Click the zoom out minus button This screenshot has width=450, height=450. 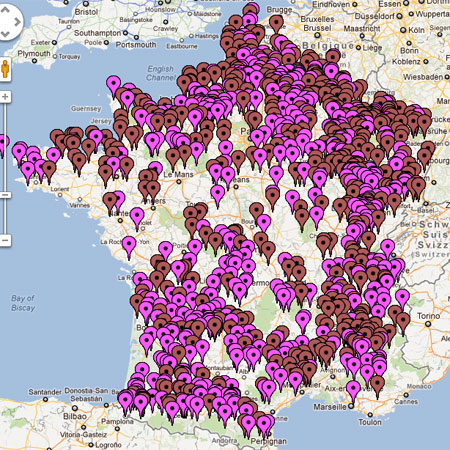(5, 240)
